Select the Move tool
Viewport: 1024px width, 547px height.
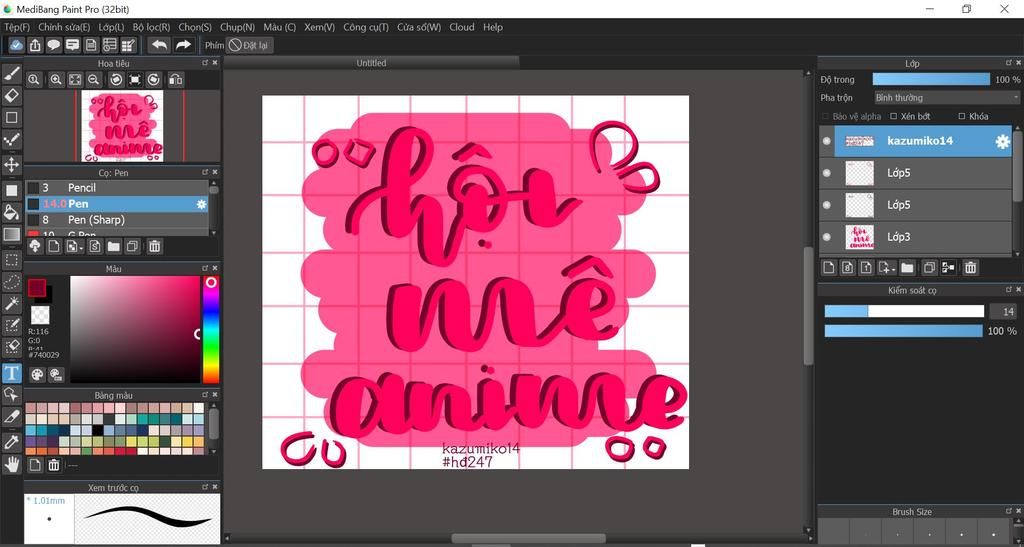(12, 164)
